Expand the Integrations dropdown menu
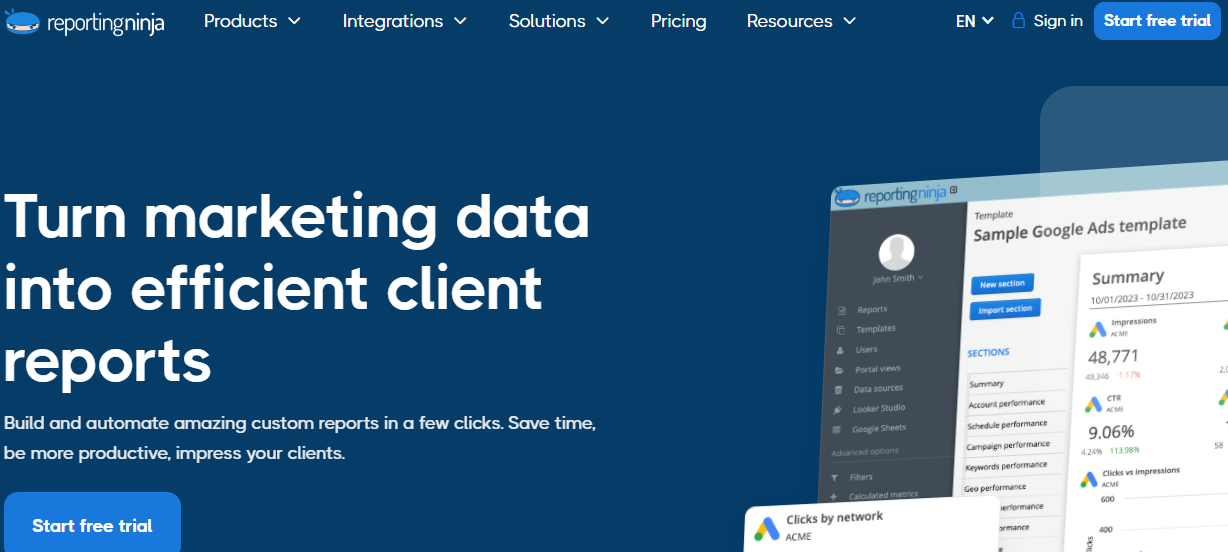The height and width of the screenshot is (552, 1228). 404,21
